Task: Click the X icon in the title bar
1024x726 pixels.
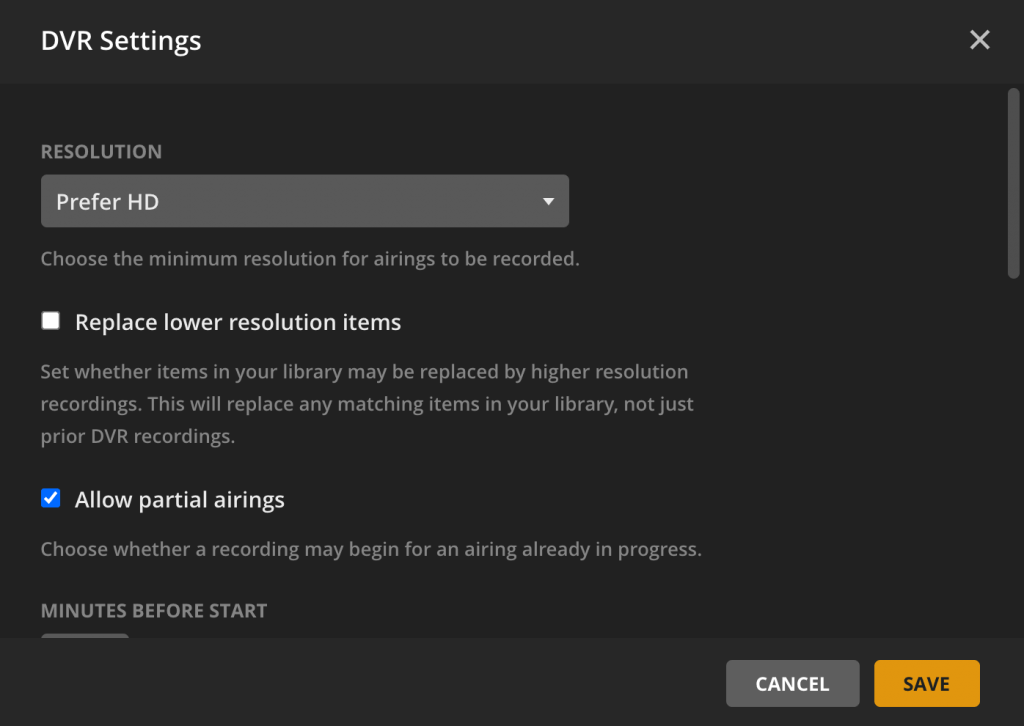Action: pos(979,40)
